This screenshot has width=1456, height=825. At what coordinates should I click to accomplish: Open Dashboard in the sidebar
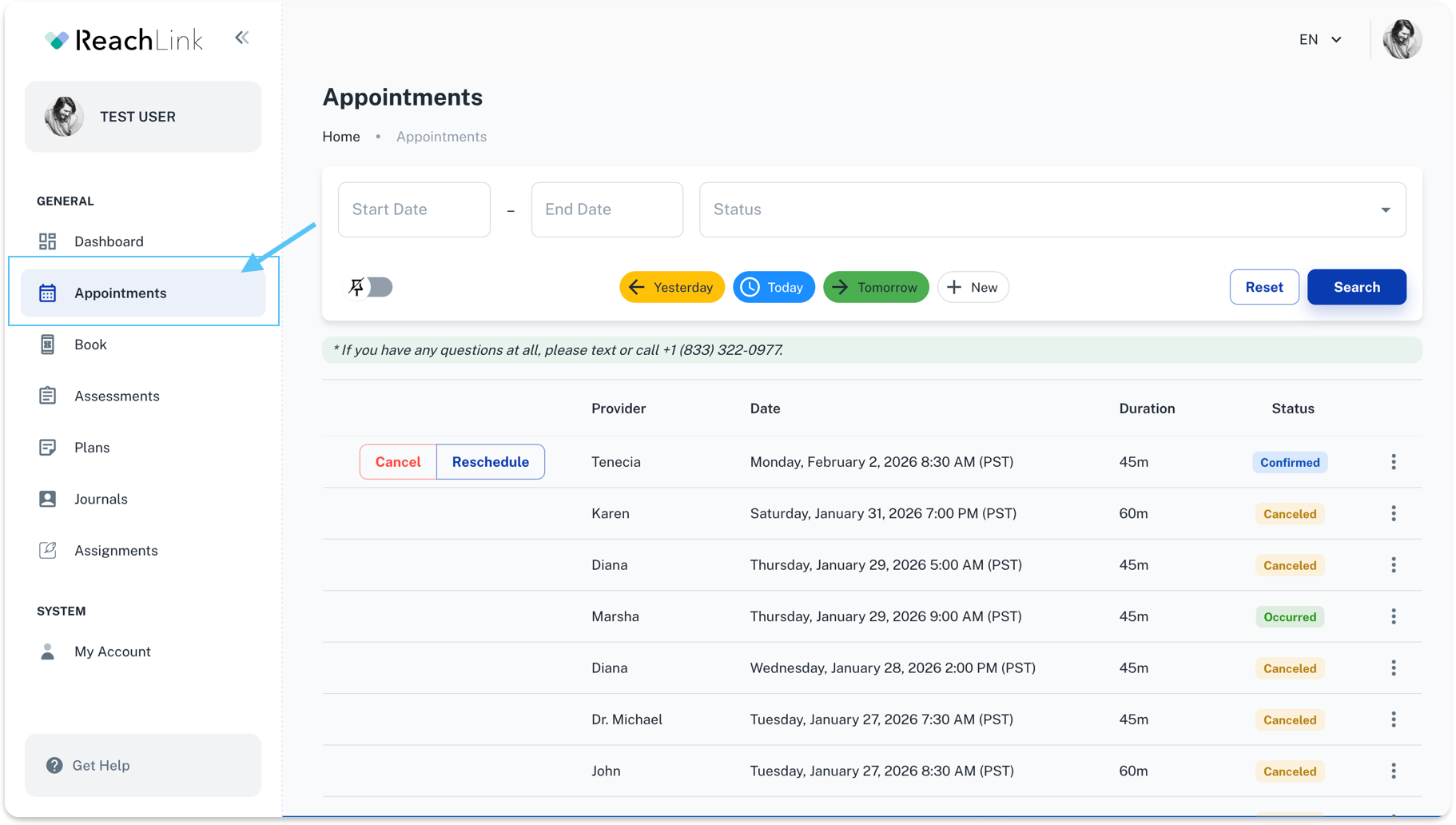143,241
